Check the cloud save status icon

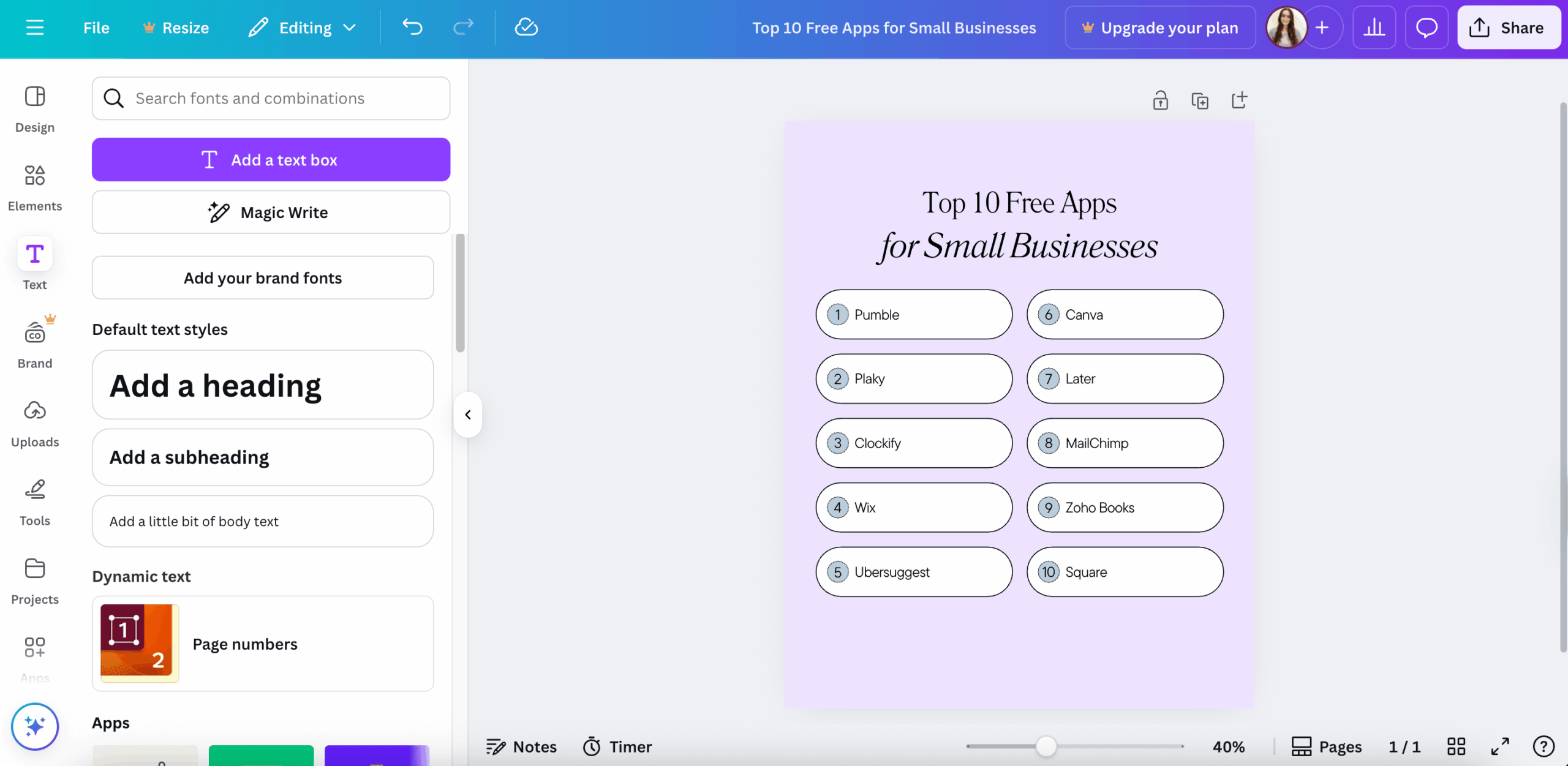[x=526, y=27]
